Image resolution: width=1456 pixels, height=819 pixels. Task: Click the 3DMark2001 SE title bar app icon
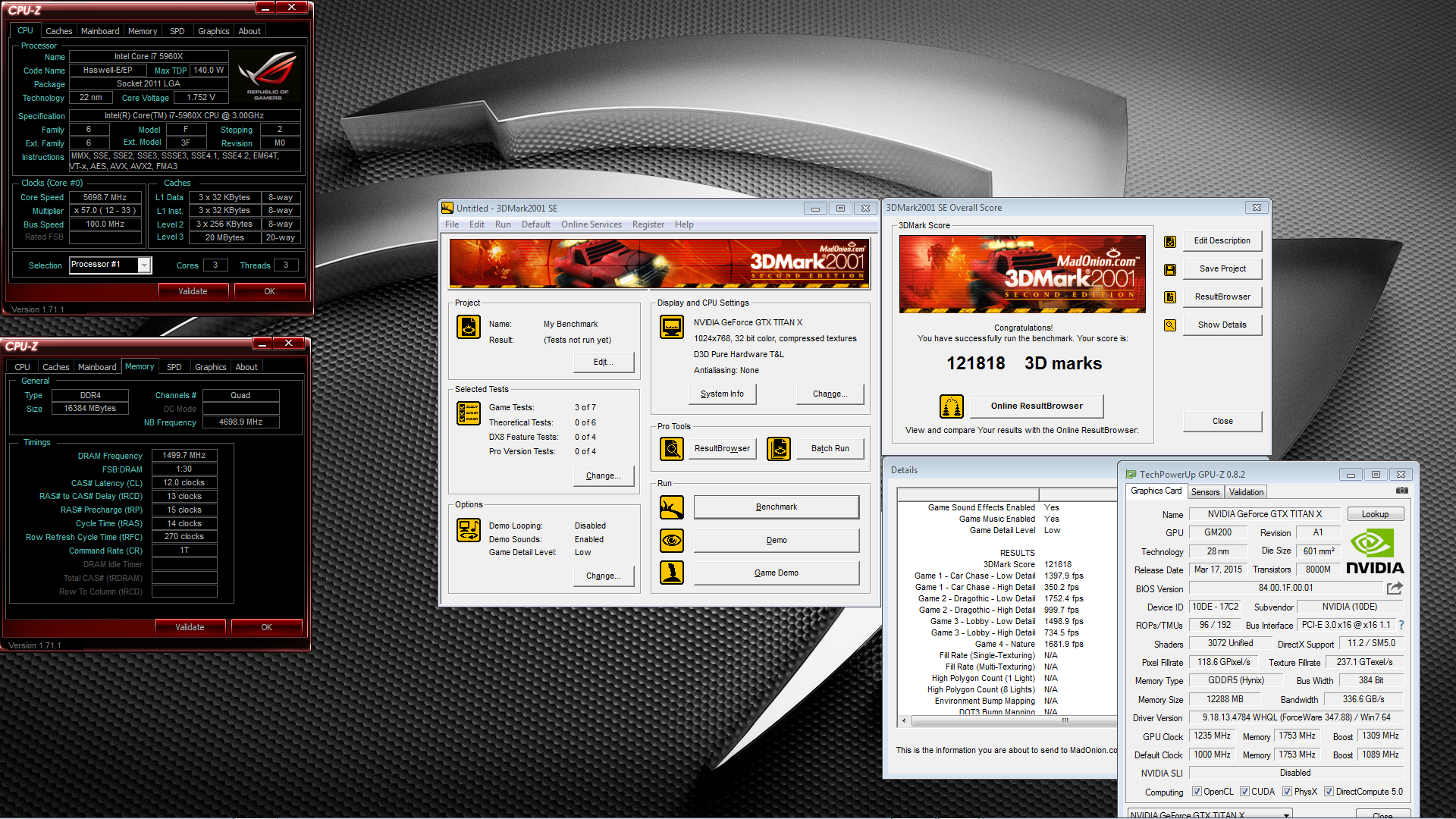[x=447, y=208]
